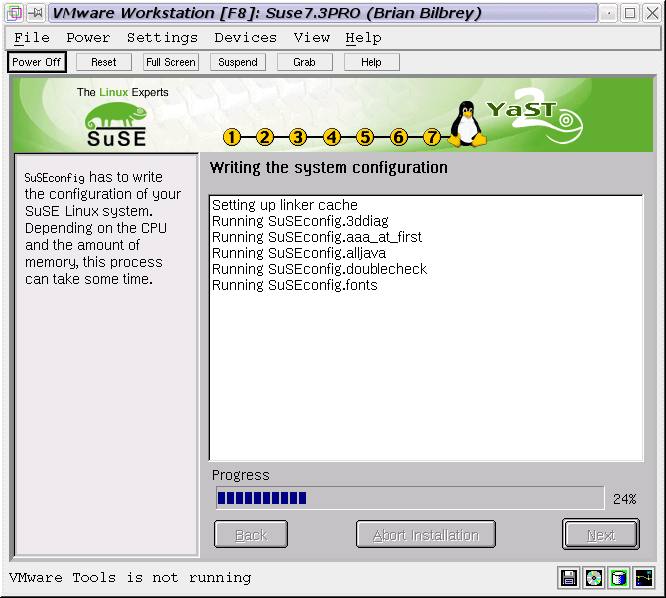The width and height of the screenshot is (666, 598).
Task: Click installation step 7 circle
Action: [x=432, y=137]
